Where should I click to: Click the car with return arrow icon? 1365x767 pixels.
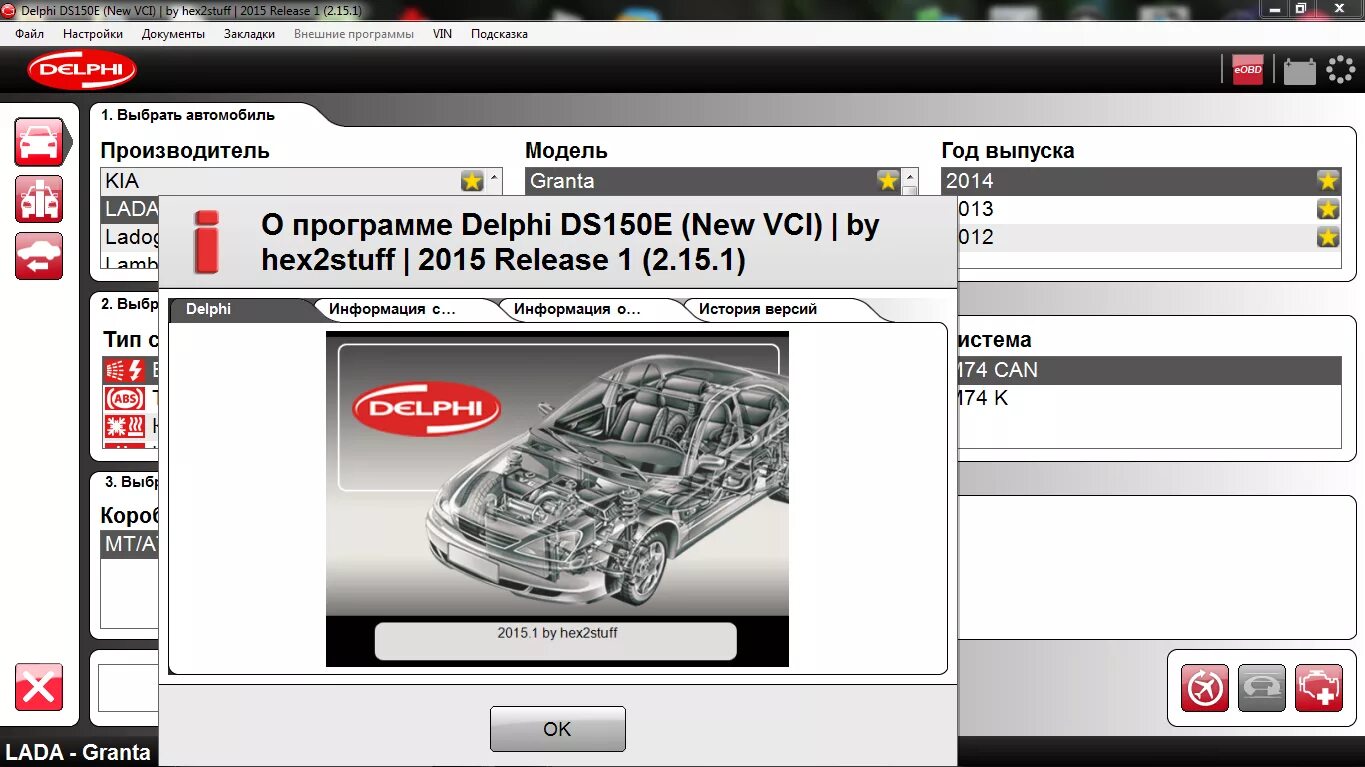coord(39,256)
